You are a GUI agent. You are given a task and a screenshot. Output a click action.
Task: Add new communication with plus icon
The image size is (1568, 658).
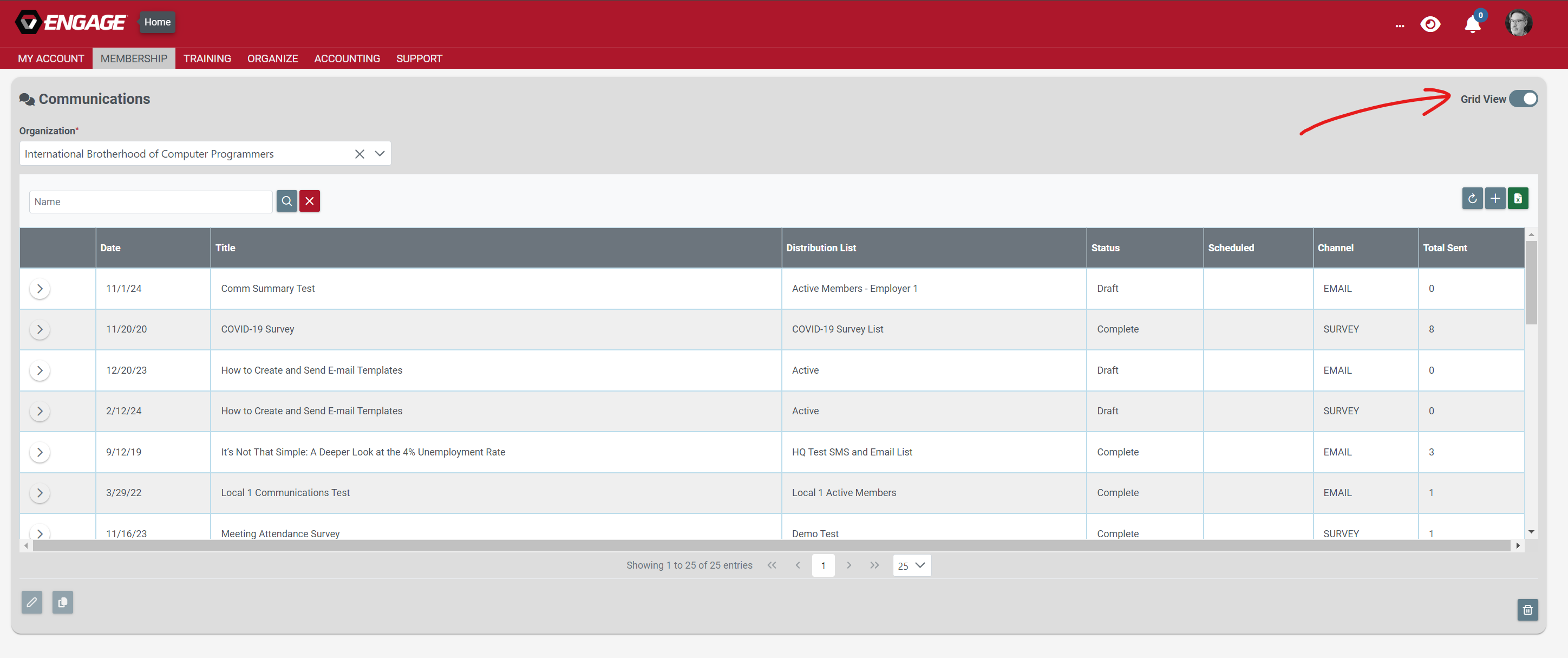point(1495,198)
